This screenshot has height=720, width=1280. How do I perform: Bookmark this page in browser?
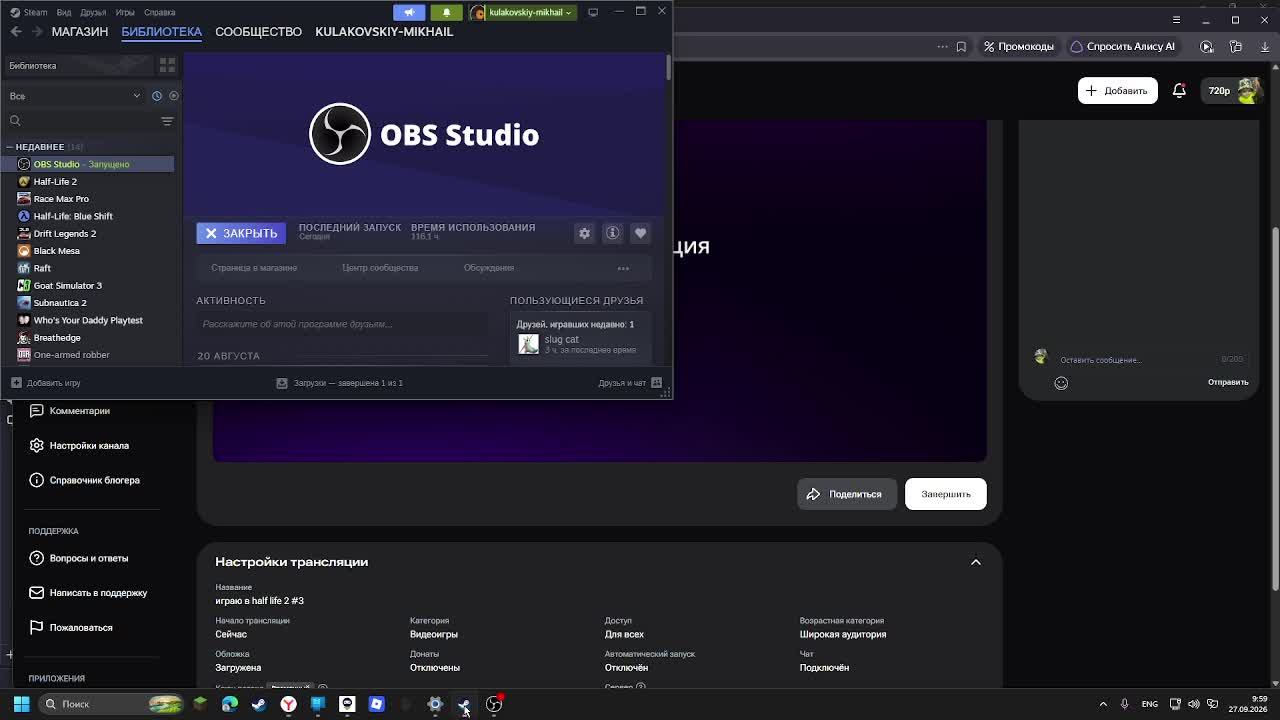(x=961, y=46)
